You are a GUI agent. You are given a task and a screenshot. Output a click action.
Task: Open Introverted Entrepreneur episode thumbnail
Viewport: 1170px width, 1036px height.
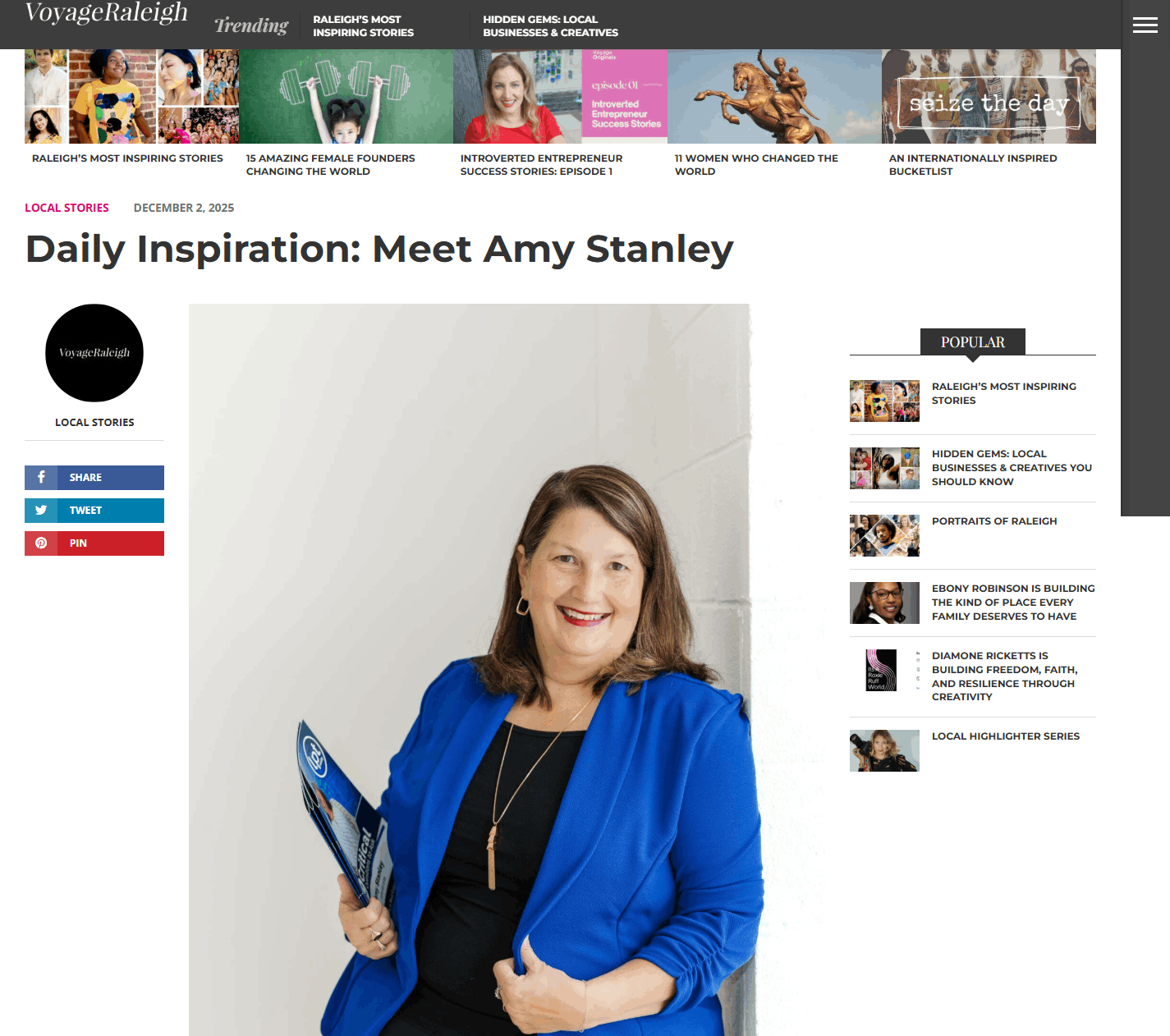pos(560,96)
